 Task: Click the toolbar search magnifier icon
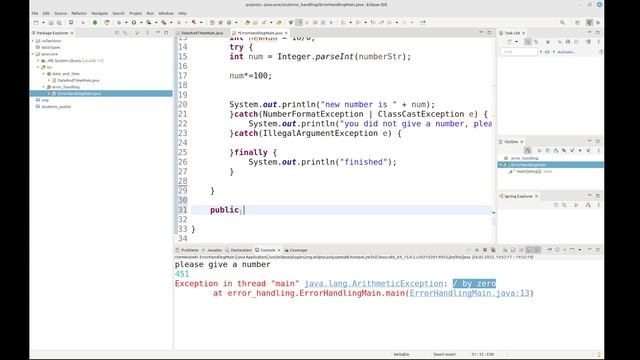coord(562,23)
